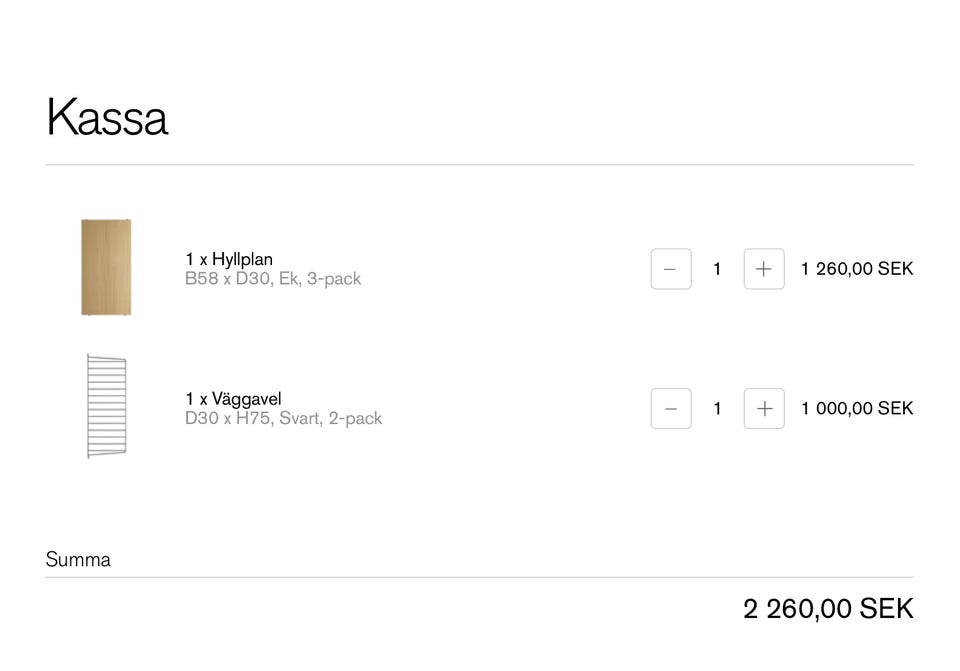Decrease Hyllplan quantity with minus button
This screenshot has width=960, height=671.
click(670, 269)
